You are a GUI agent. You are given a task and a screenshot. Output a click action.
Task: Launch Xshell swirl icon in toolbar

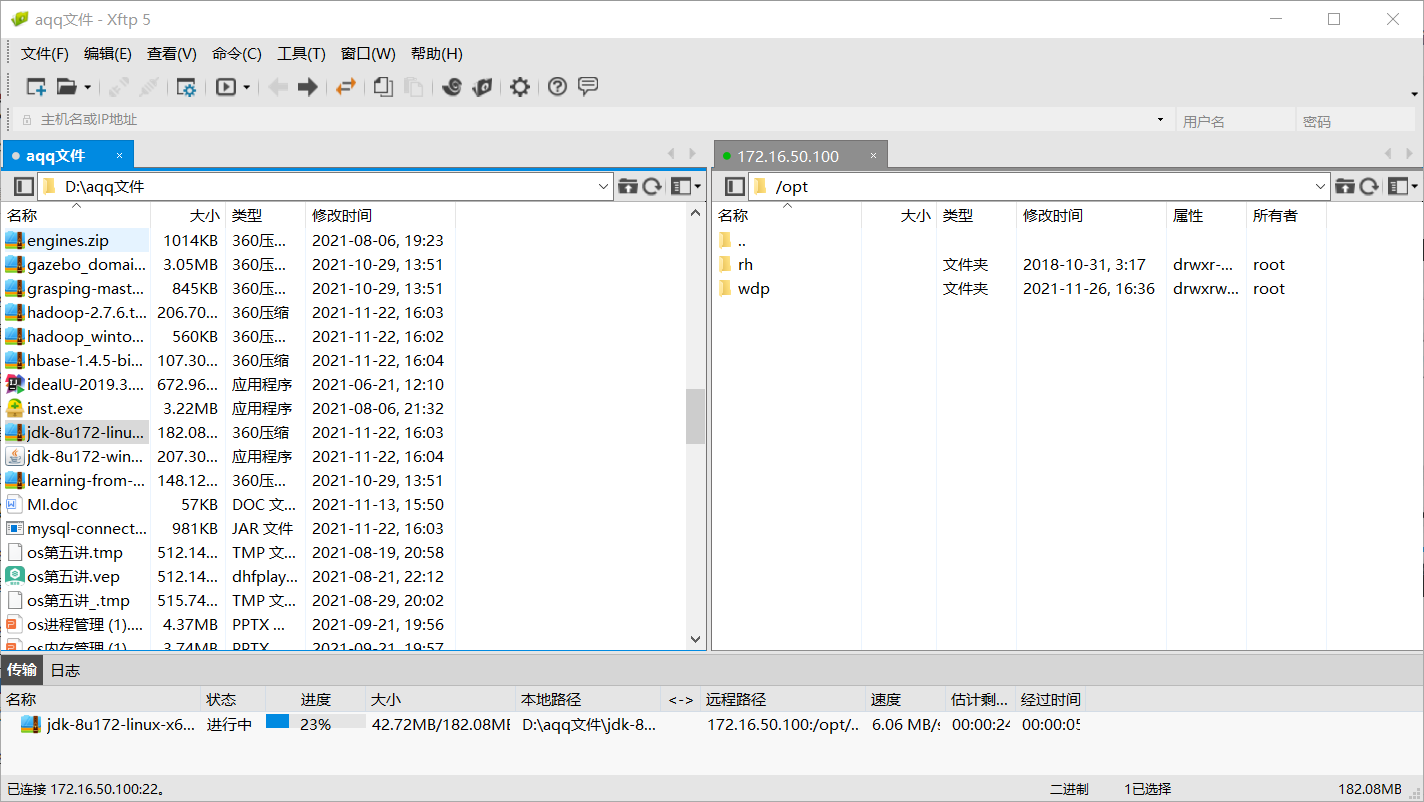coord(452,87)
